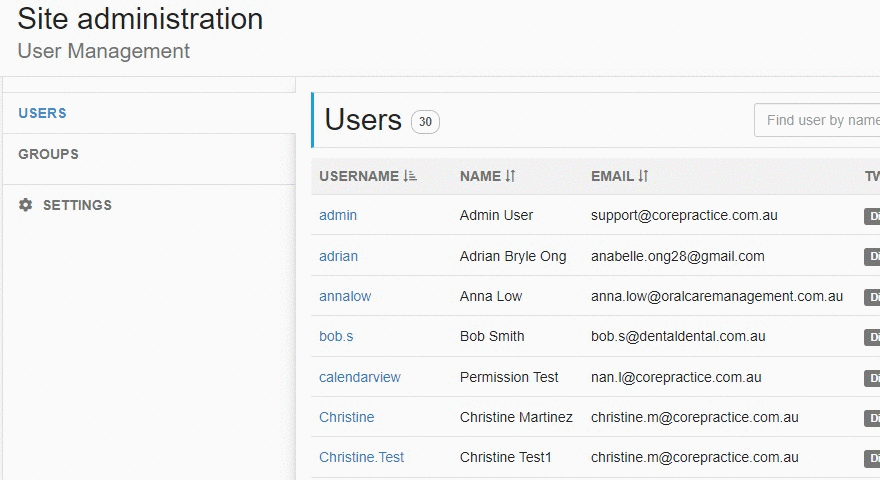Click the Users panel heading

coord(363,120)
